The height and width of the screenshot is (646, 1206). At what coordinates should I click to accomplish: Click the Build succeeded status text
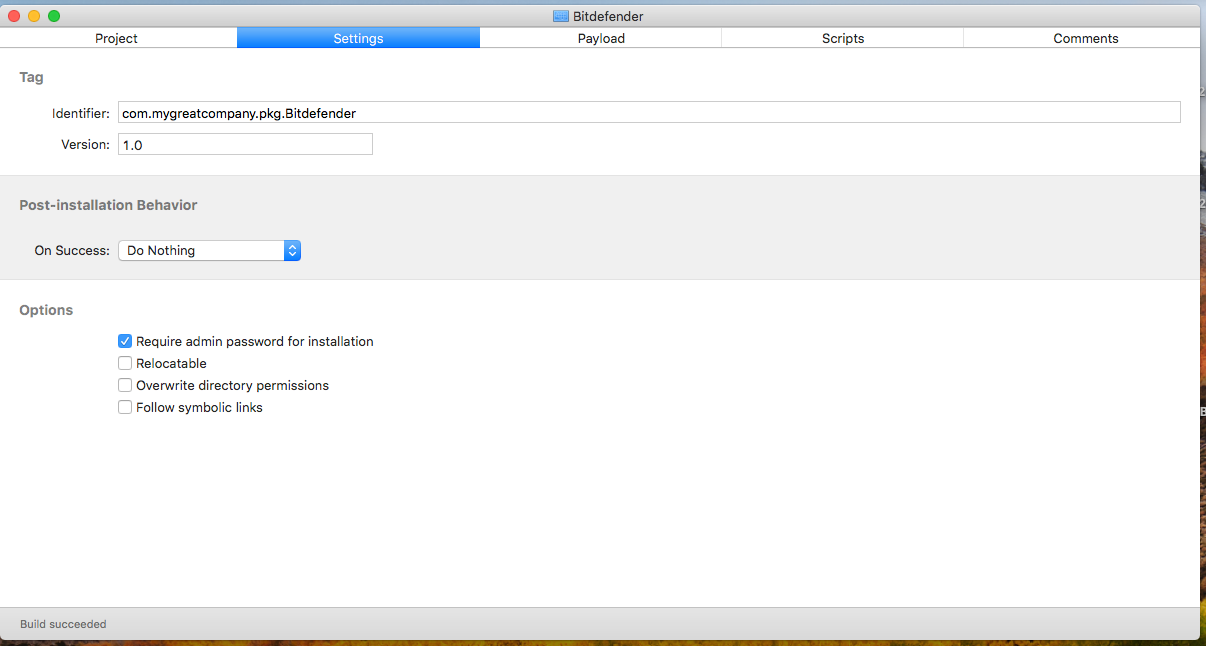tap(63, 624)
